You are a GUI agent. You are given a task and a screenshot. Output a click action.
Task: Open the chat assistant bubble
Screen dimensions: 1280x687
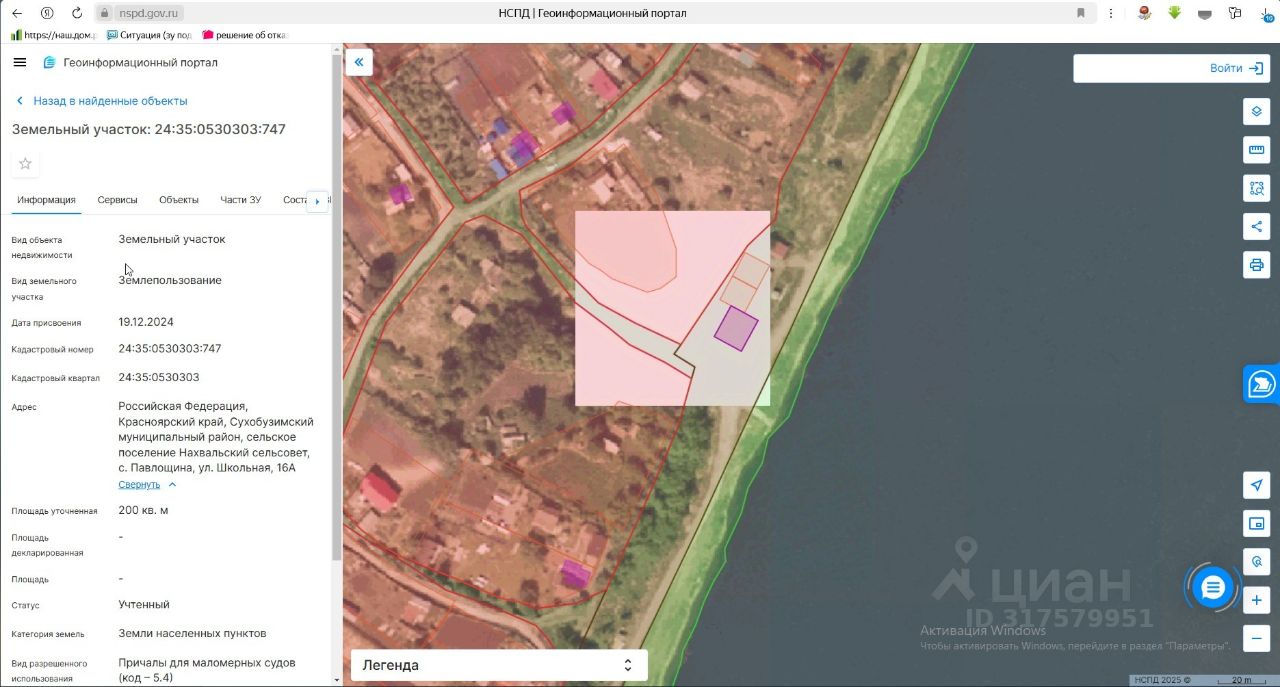[x=1213, y=587]
